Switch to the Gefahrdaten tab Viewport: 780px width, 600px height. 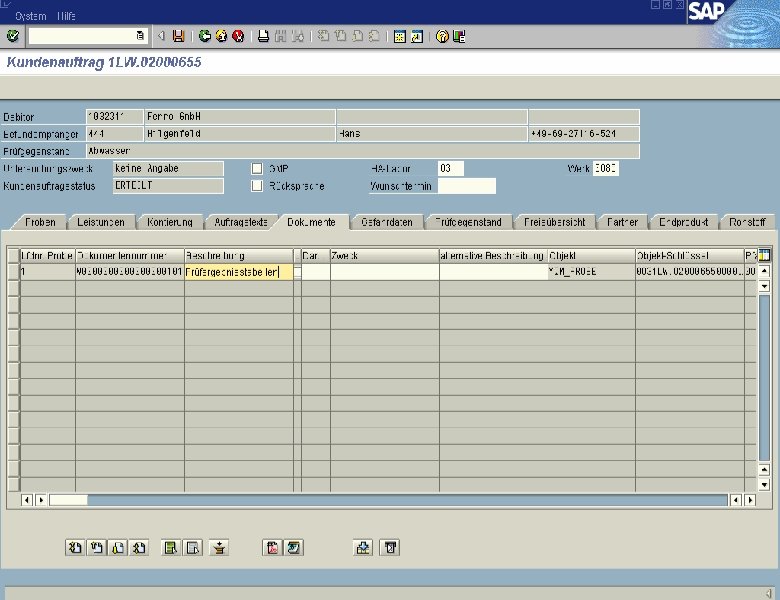[387, 222]
